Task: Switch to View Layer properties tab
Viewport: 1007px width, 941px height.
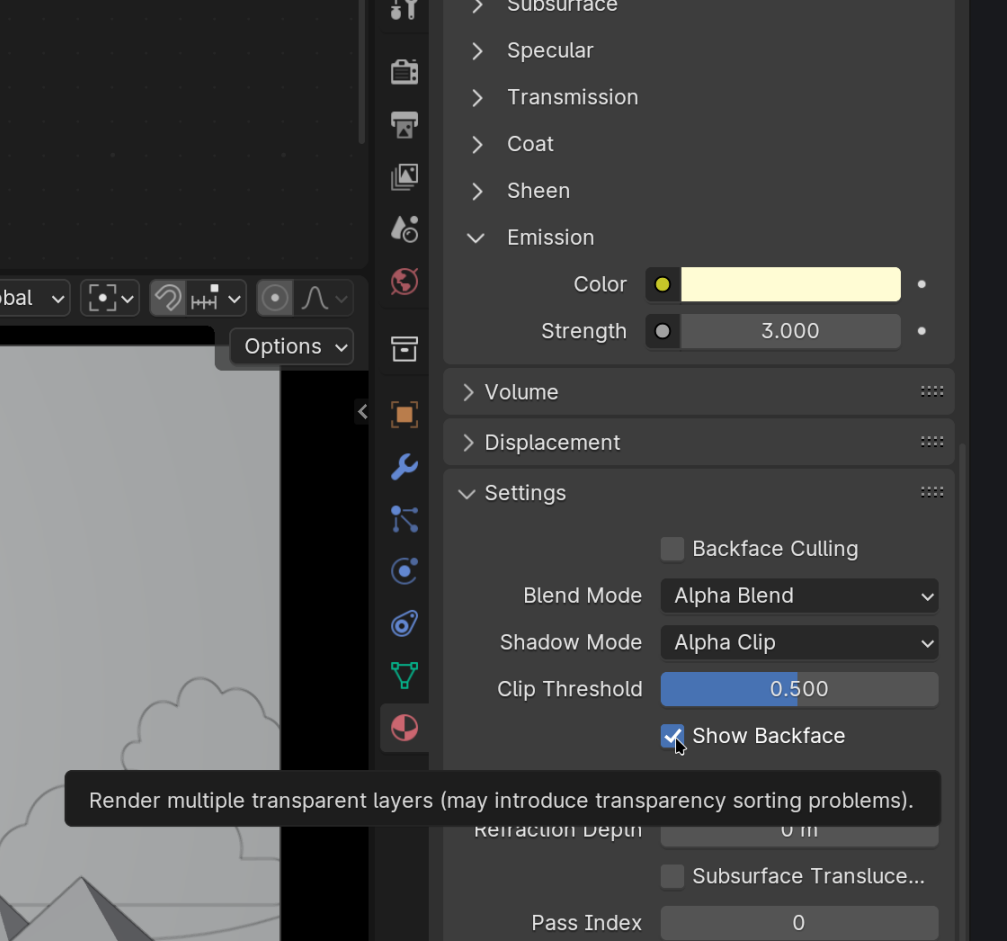Action: pos(404,177)
